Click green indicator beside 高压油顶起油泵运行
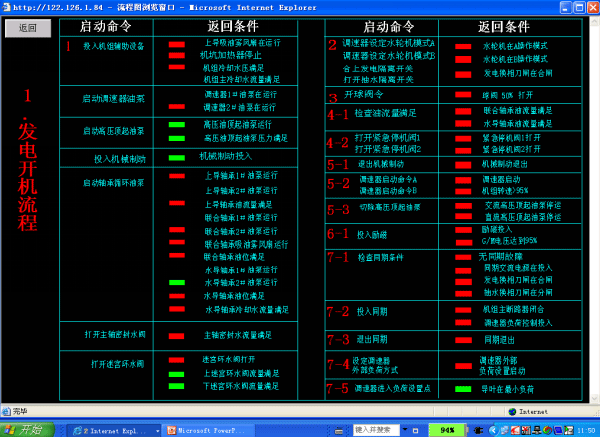 (x=177, y=125)
